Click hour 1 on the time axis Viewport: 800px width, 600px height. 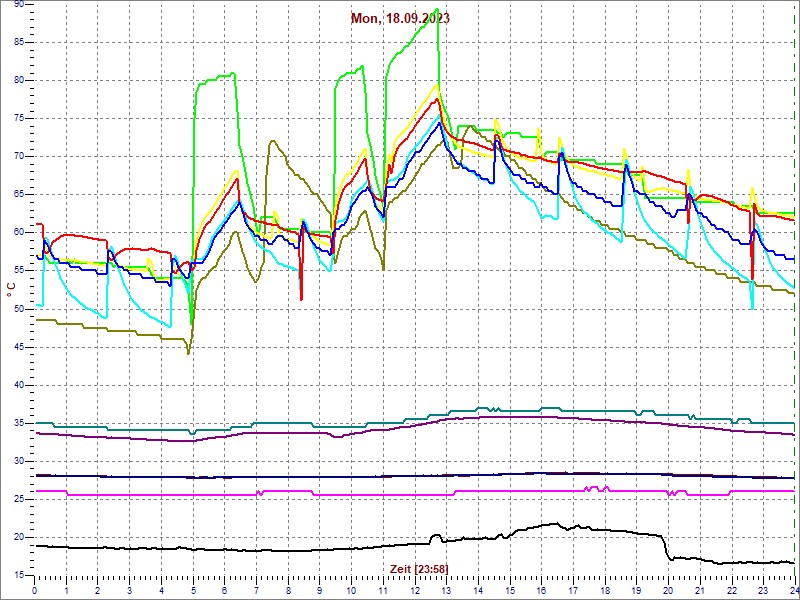click(66, 590)
